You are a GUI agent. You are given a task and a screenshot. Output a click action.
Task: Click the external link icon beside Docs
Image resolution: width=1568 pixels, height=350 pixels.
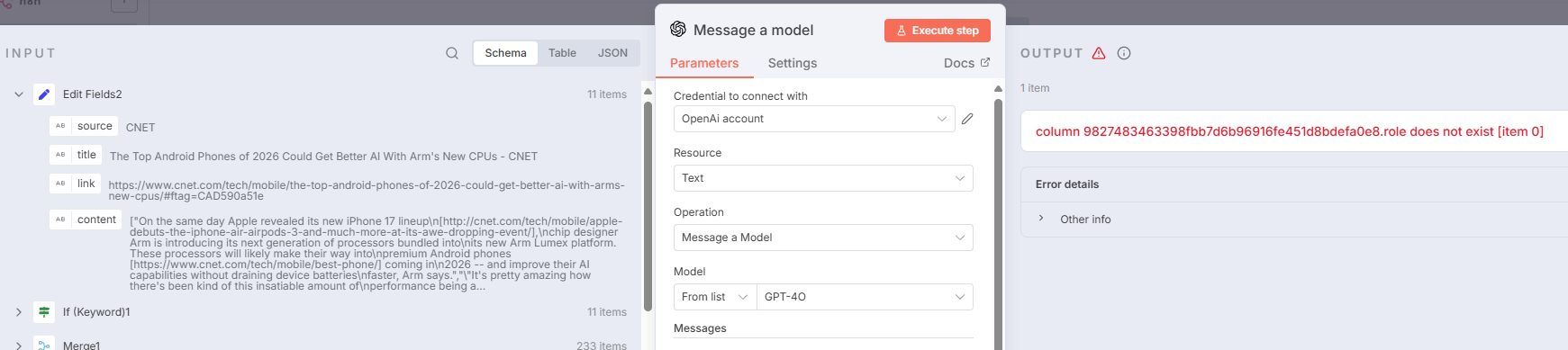point(985,62)
